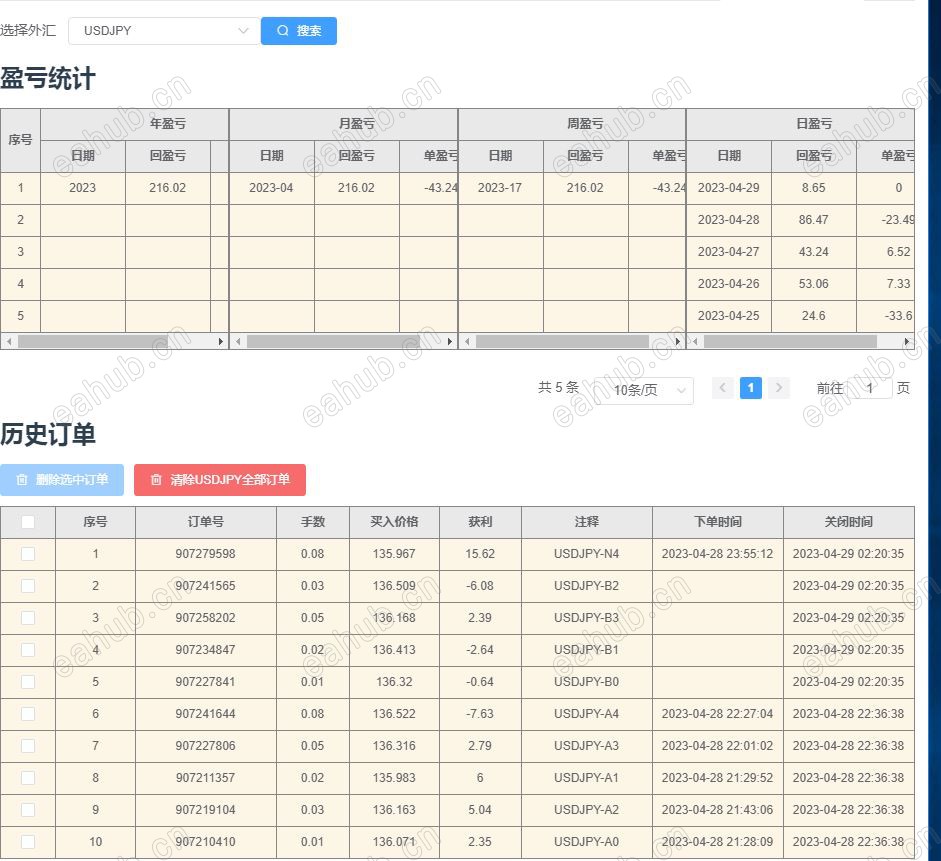Click the previous page arrow in pagination
The height and width of the screenshot is (861, 941).
click(722, 387)
